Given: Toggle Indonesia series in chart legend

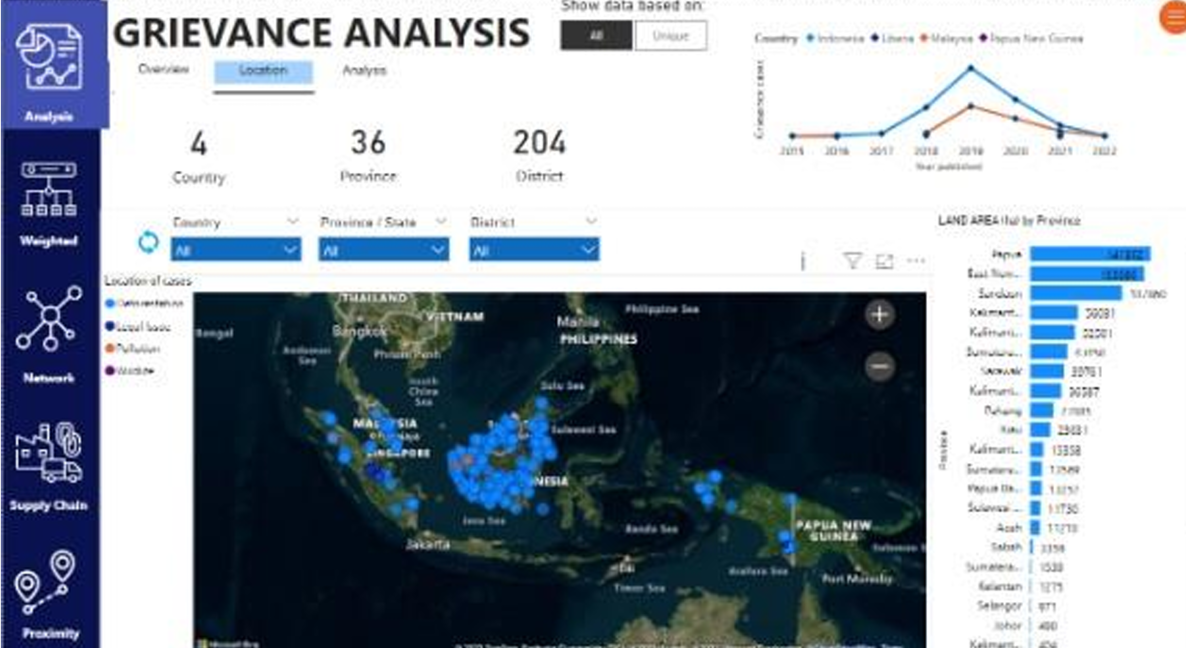Looking at the screenshot, I should [835, 38].
